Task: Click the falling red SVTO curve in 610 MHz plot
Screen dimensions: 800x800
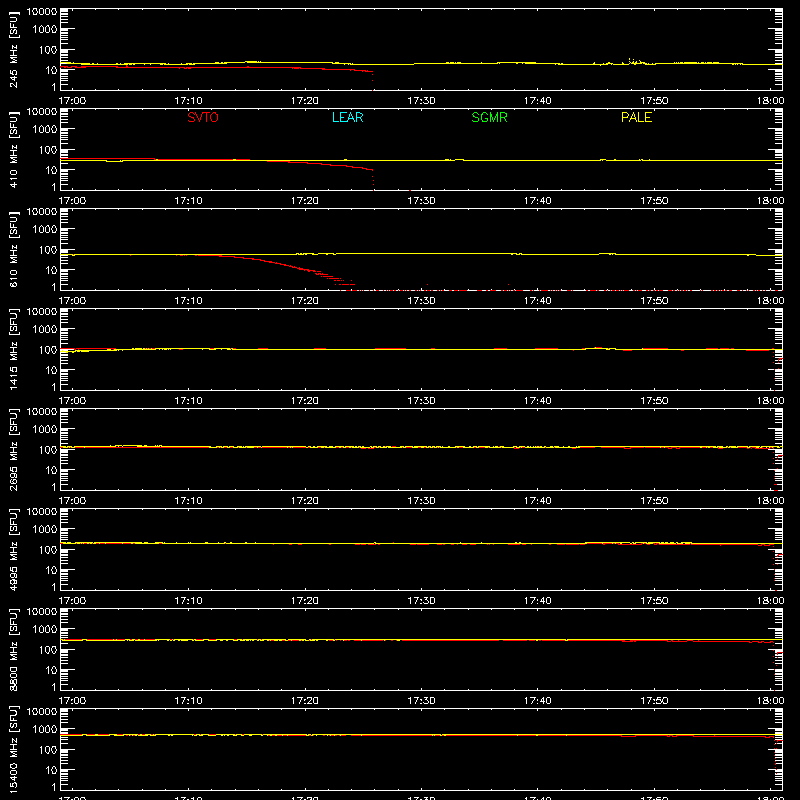Action: pyautogui.click(x=286, y=264)
